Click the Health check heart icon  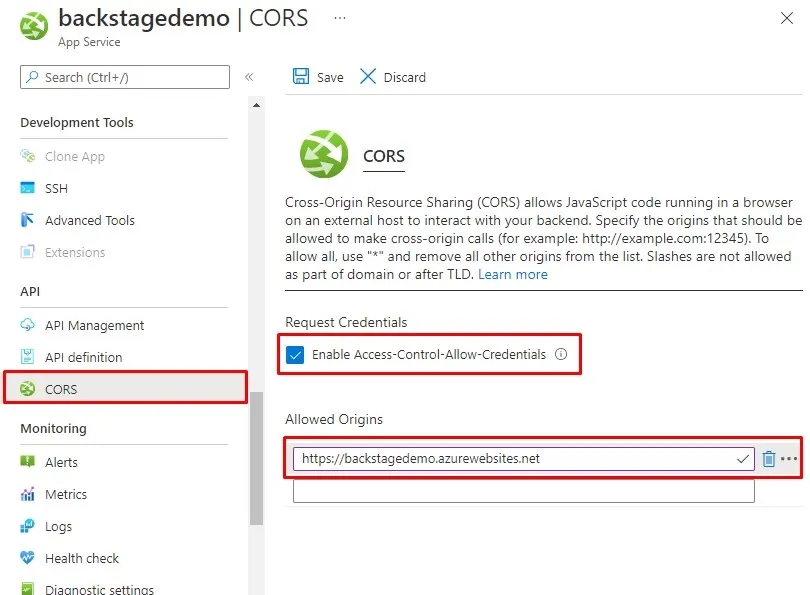27,558
